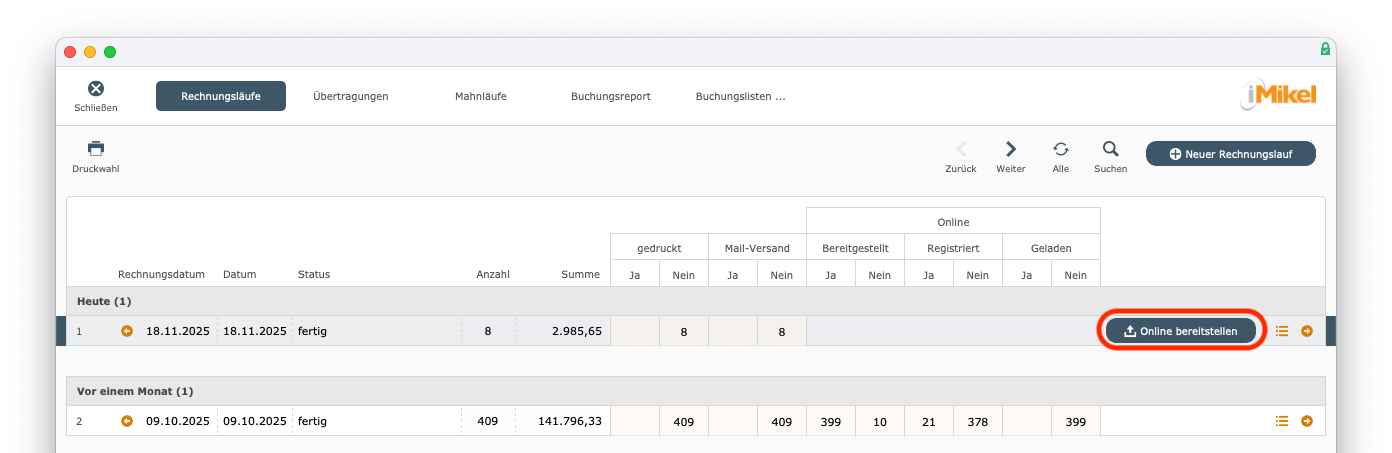This screenshot has width=1392, height=453.
Task: Open list icon for 18.11.2025 row
Action: click(x=1282, y=331)
